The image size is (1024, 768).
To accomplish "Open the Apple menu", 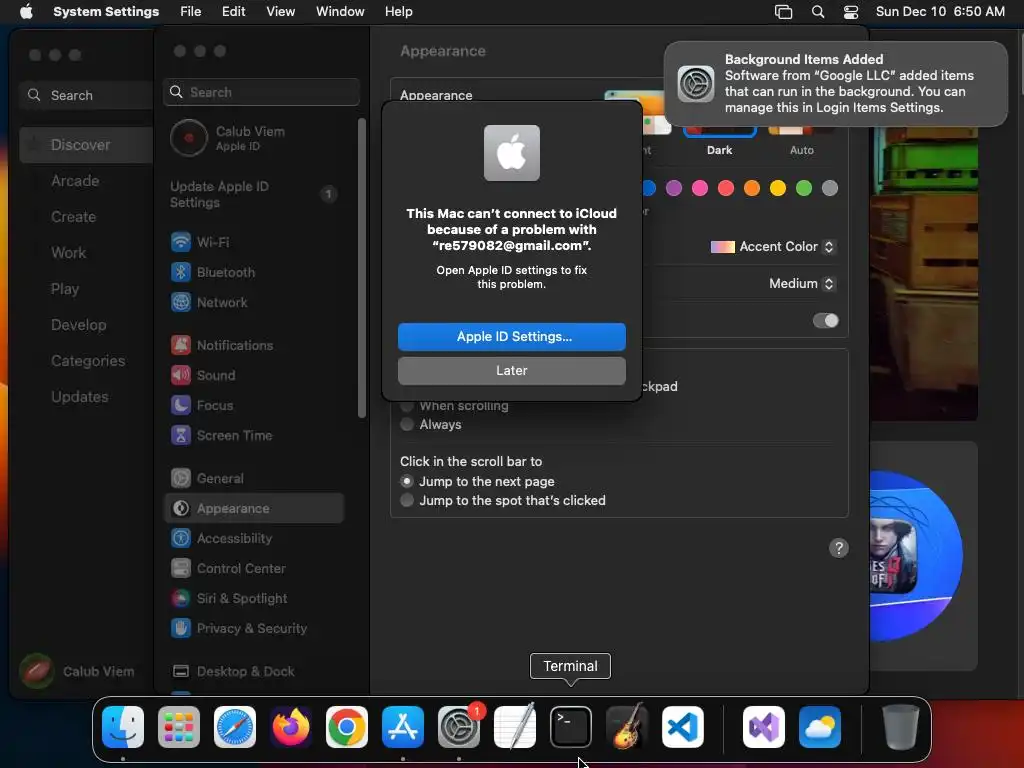I will (25, 12).
